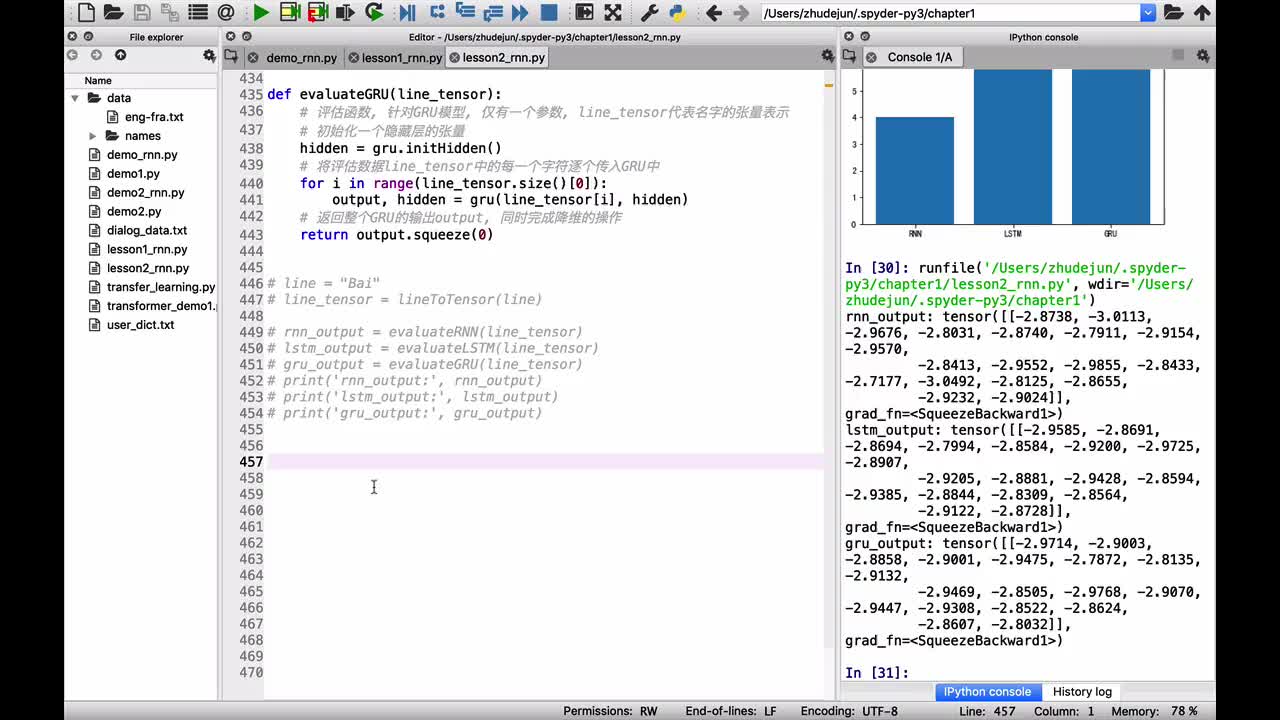Select eng-fra.txt in the file tree
The height and width of the screenshot is (720, 1280).
pos(154,117)
